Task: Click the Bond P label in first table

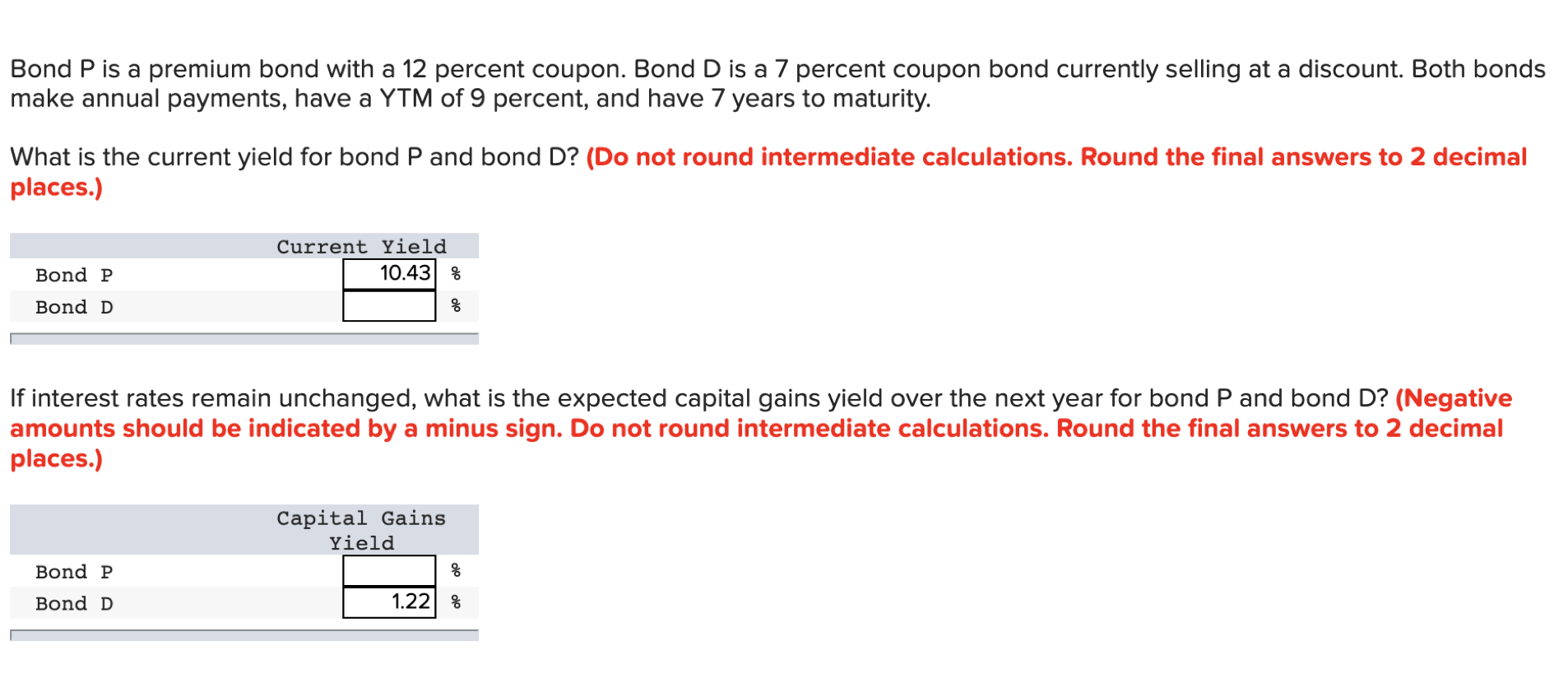Action: (x=73, y=275)
